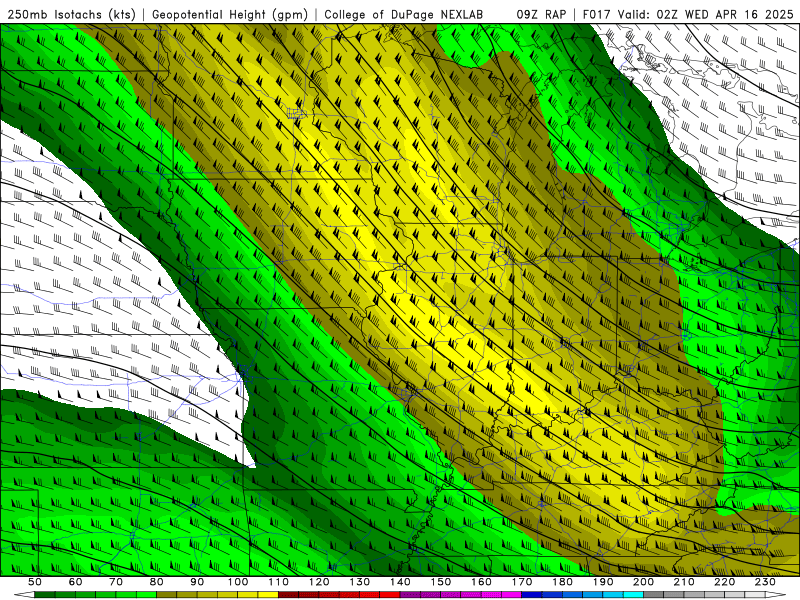Click the "College of DuPage NEXLAB" label
This screenshot has width=800, height=600.
[x=404, y=14]
